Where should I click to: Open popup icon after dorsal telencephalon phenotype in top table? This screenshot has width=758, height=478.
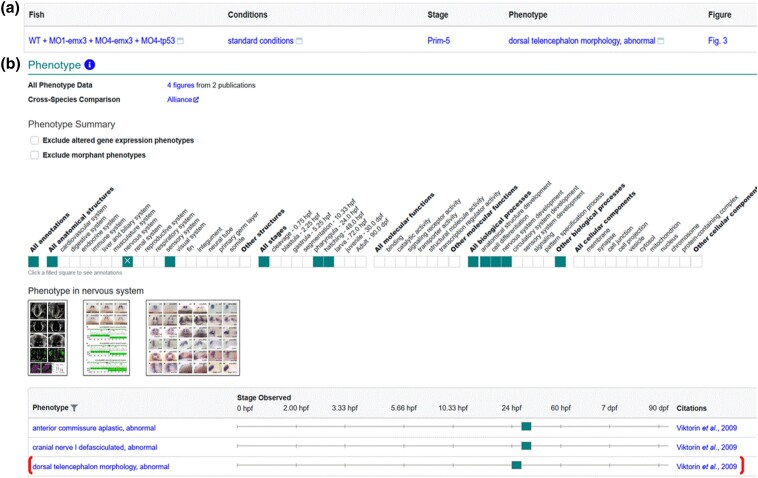[x=660, y=41]
